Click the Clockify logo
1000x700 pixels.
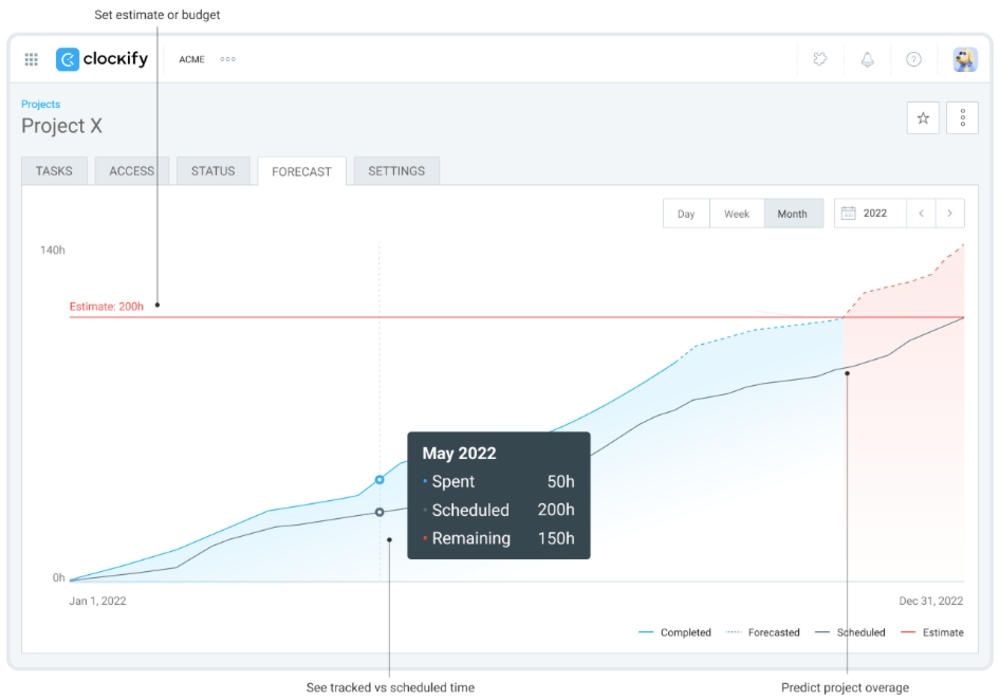102,59
